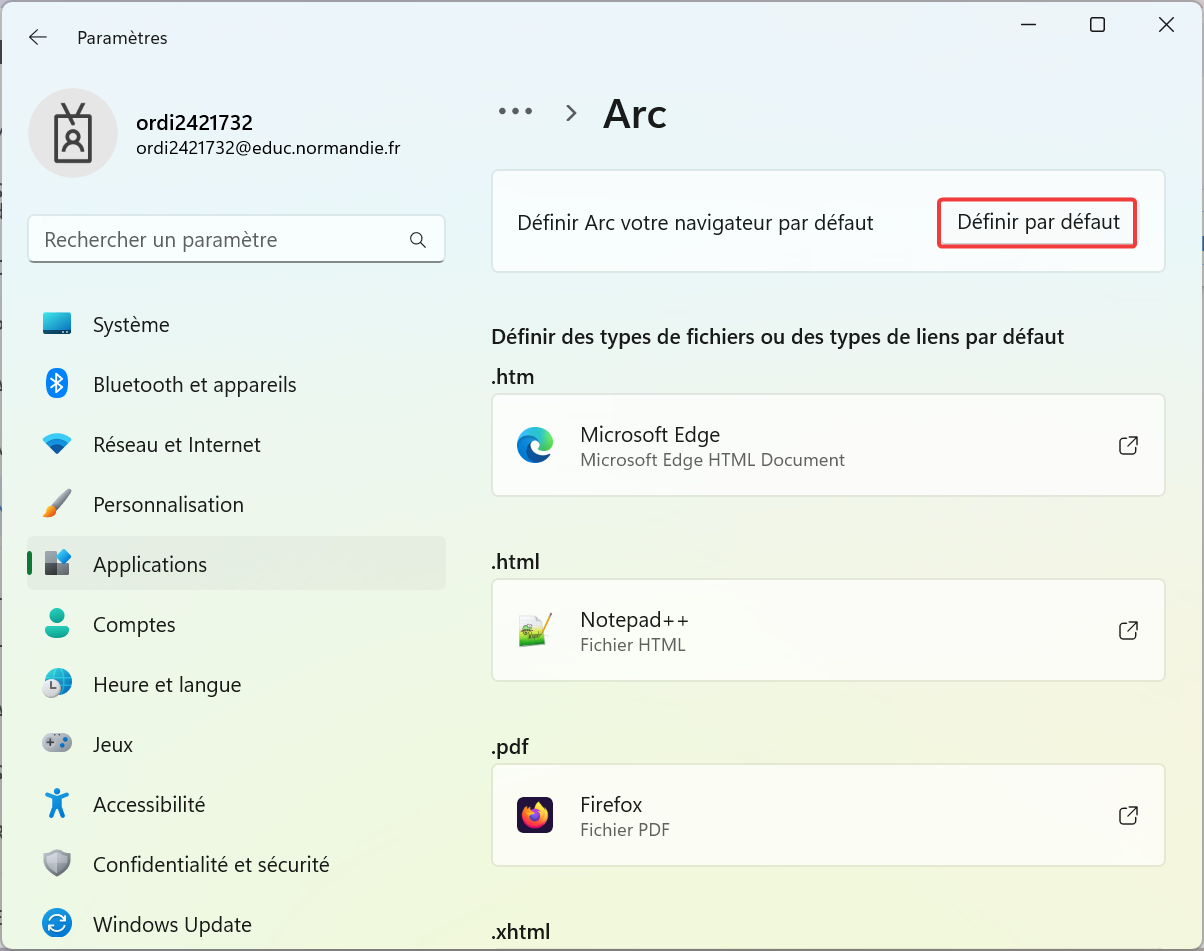Click the search magnifier icon
This screenshot has height=951, width=1204.
click(x=418, y=240)
